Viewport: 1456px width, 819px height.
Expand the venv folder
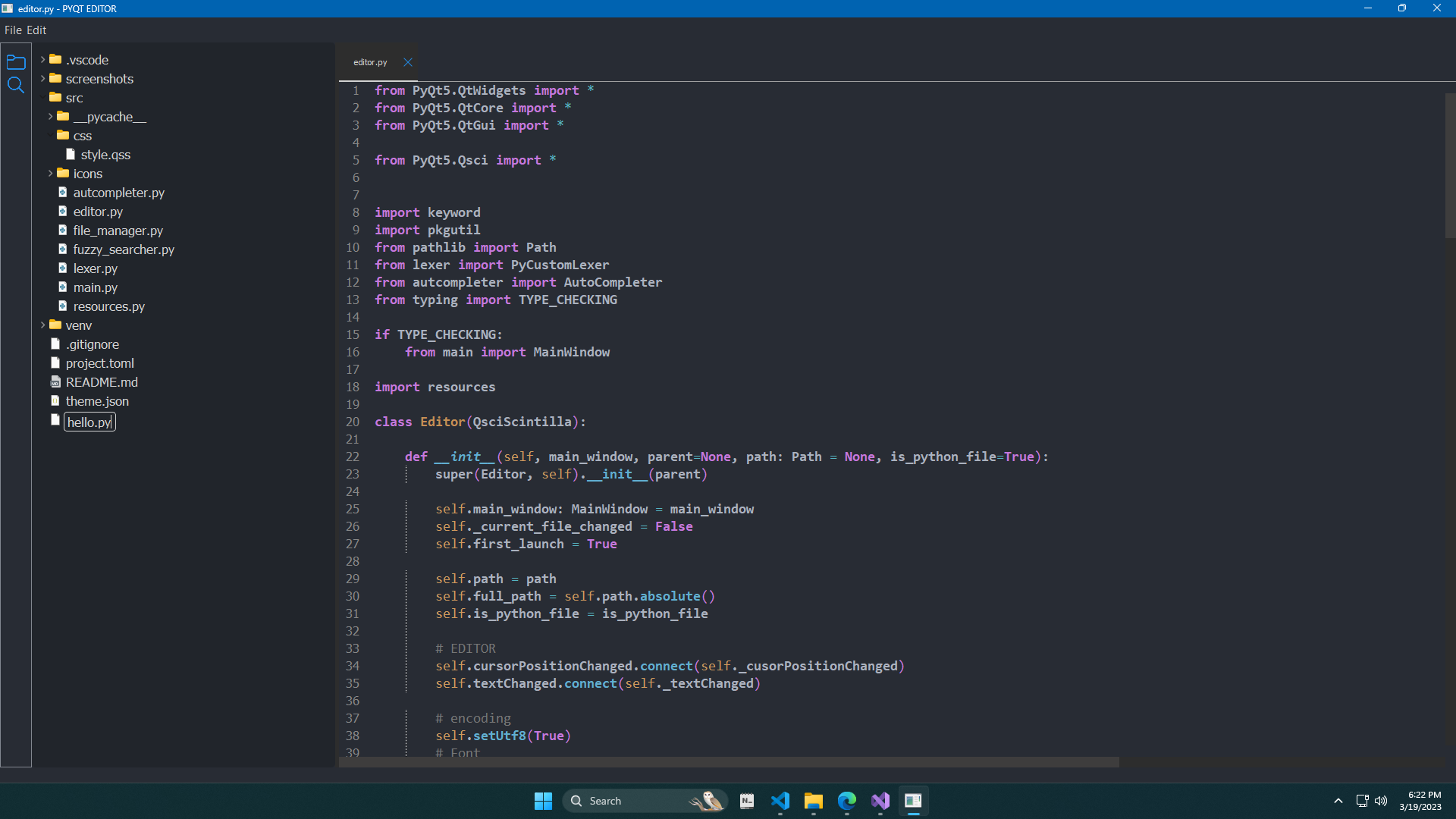click(x=43, y=325)
